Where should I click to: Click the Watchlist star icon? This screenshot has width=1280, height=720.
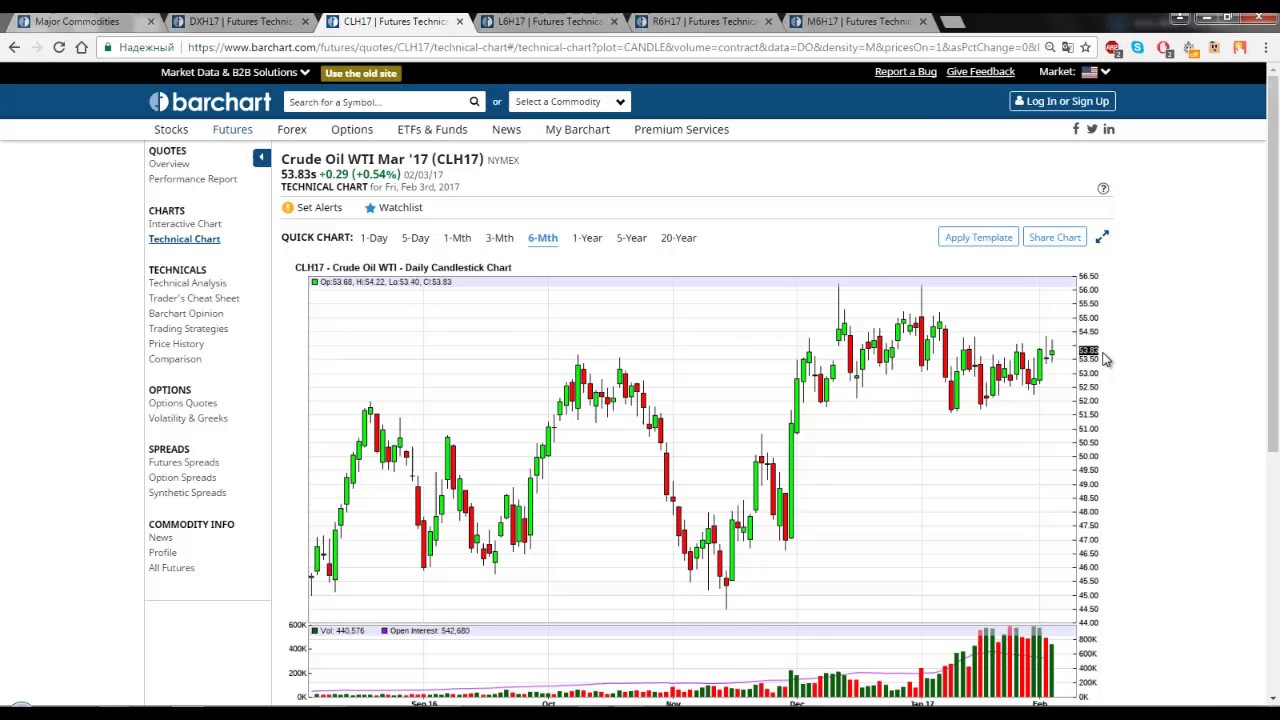(x=370, y=207)
